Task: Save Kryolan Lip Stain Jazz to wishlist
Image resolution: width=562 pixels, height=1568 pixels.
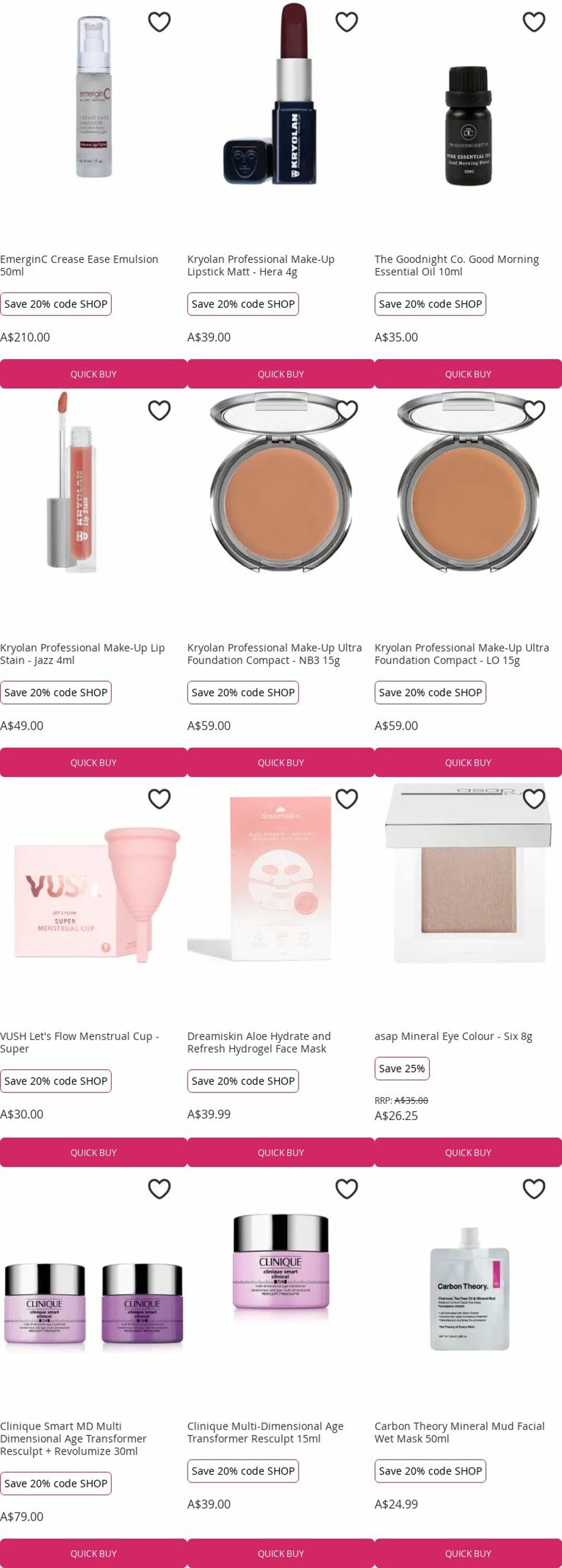Action: point(159,410)
